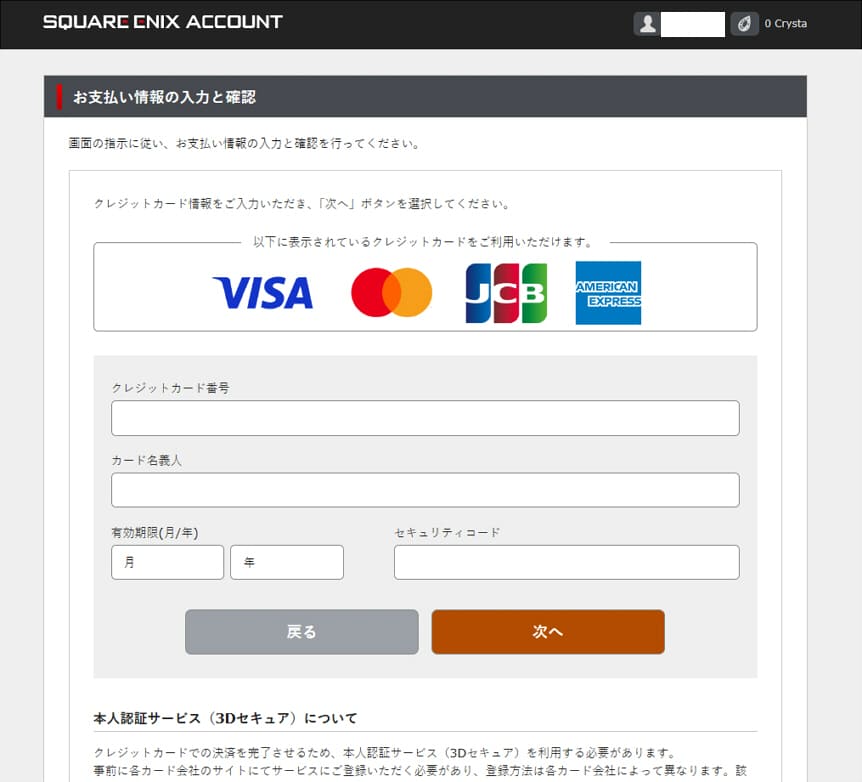Select the VISA card logo
The height and width of the screenshot is (782, 862).
[x=263, y=293]
